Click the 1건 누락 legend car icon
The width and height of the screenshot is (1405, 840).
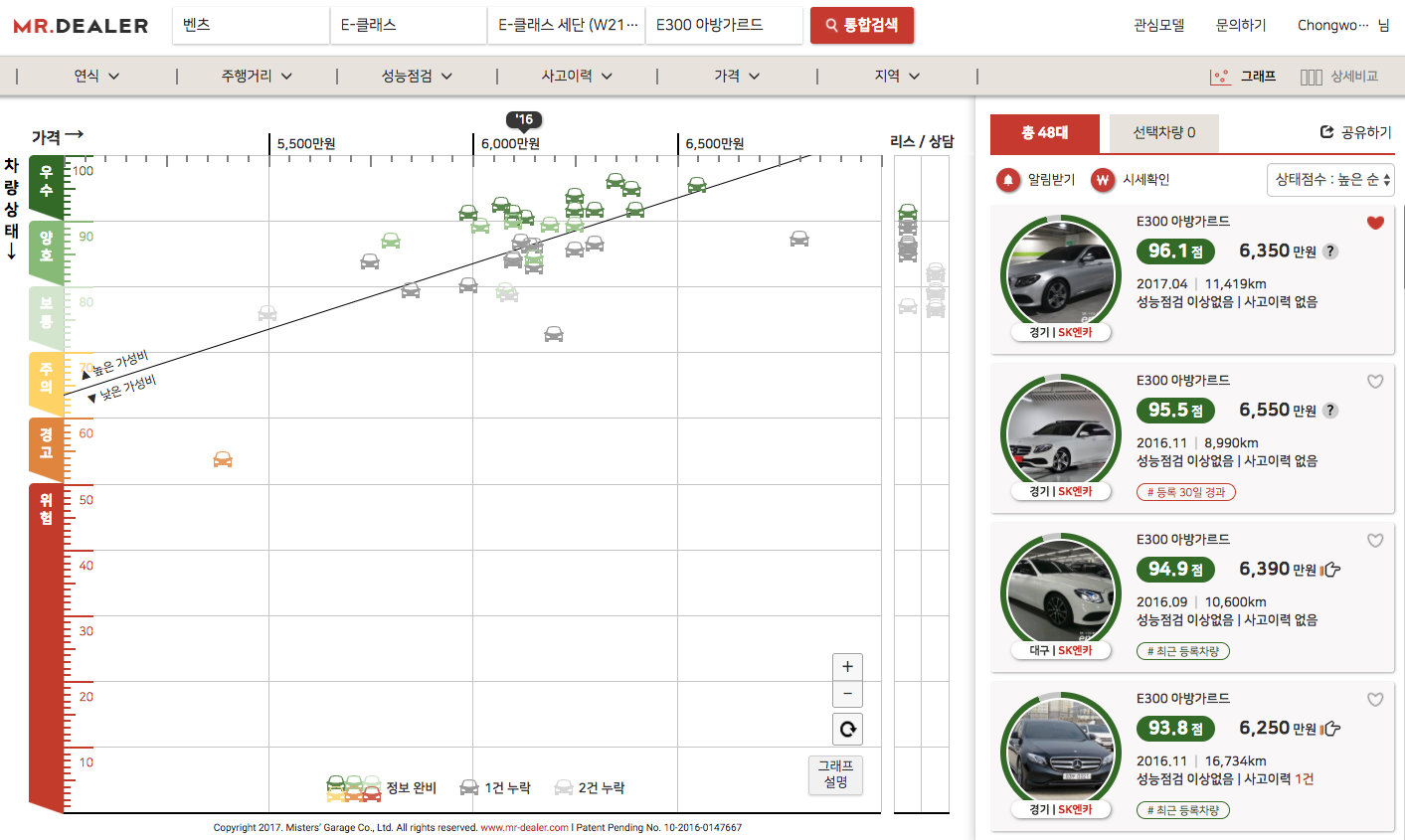click(469, 788)
